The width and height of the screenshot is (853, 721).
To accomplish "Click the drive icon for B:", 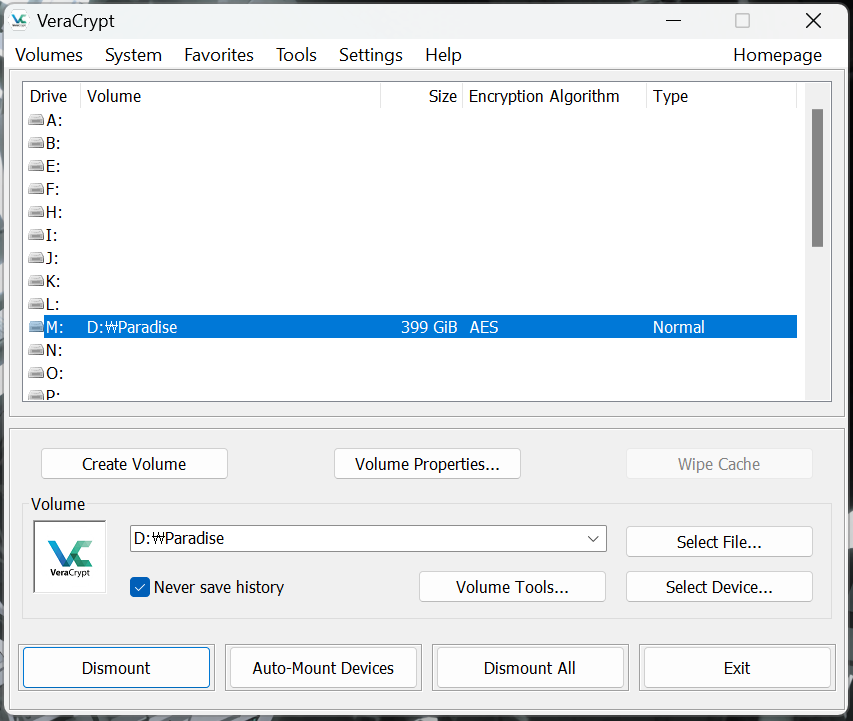I will coord(36,143).
